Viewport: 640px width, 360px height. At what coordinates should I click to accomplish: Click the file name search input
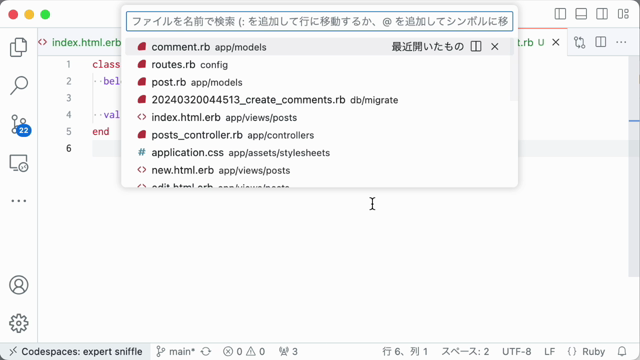tap(320, 21)
